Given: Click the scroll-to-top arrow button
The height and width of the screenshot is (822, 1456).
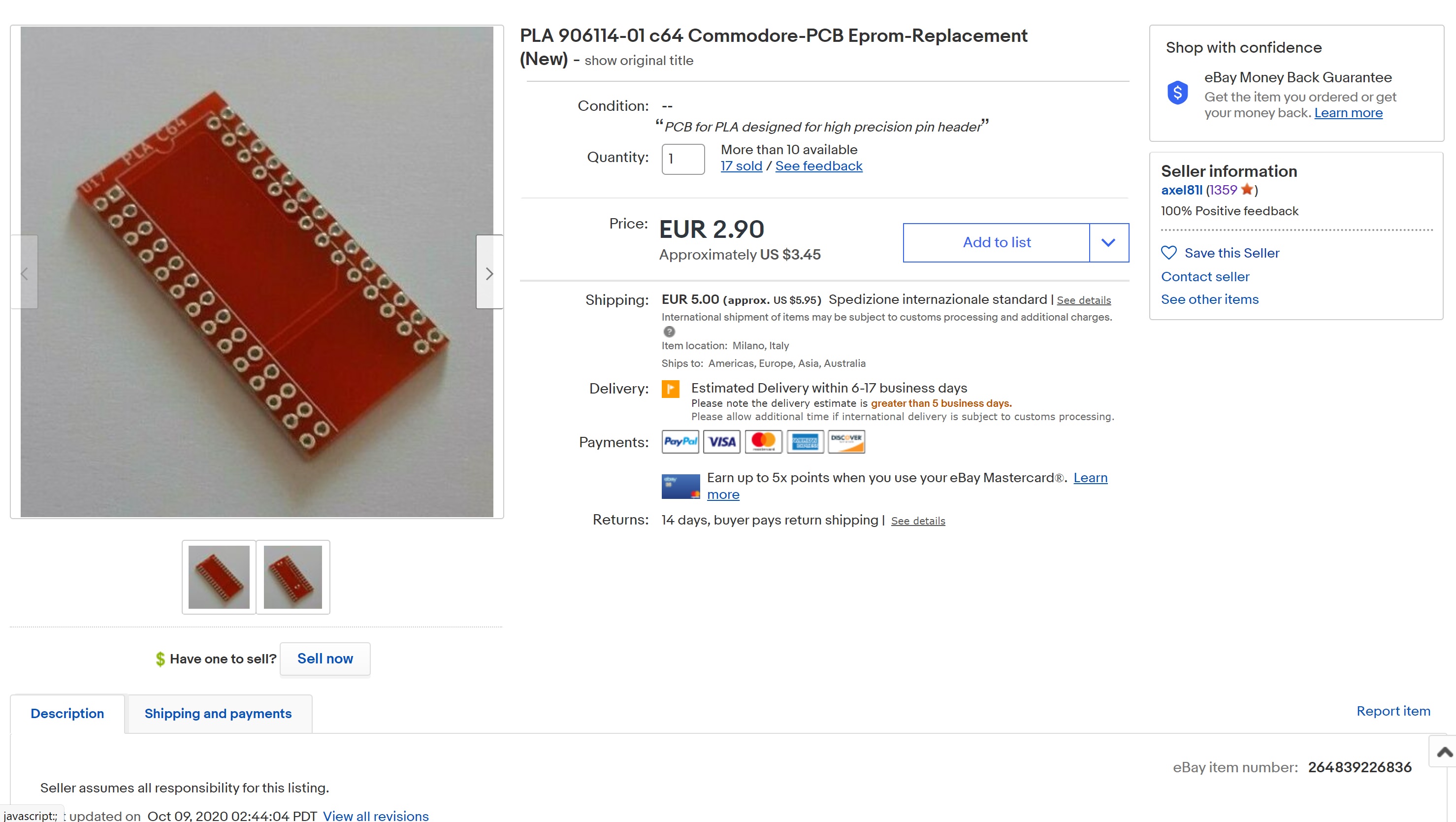Looking at the screenshot, I should (x=1444, y=752).
